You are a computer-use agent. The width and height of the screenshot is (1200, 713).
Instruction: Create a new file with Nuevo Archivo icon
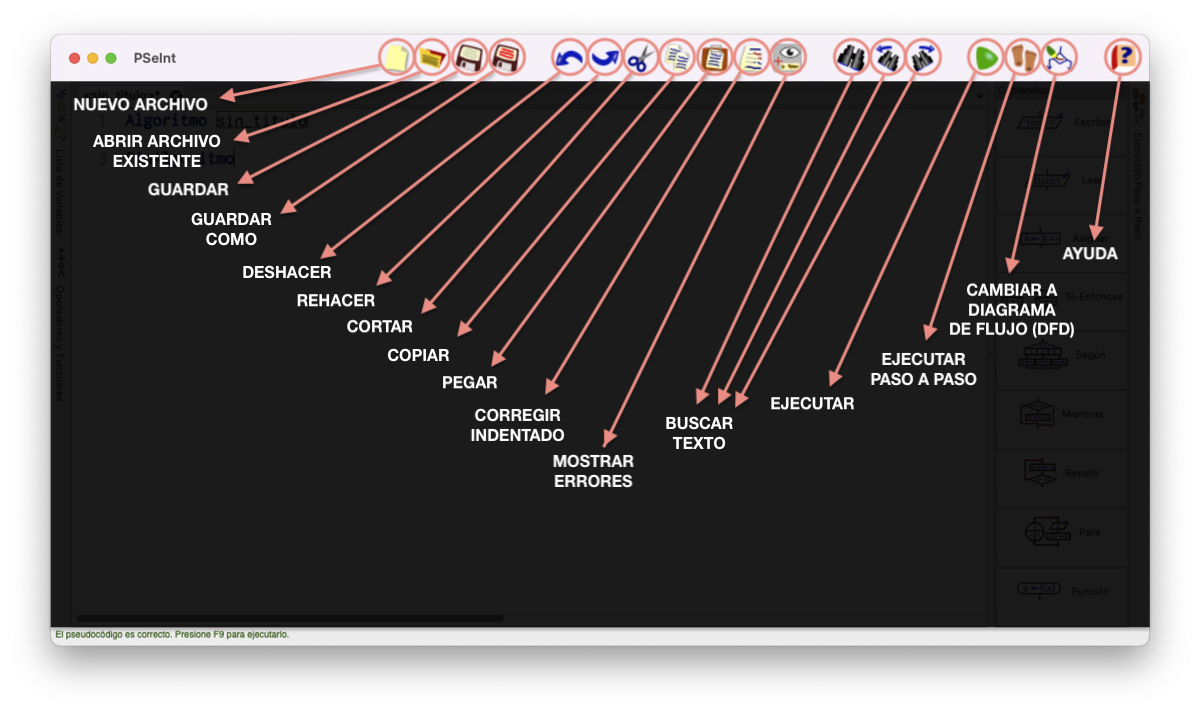coord(395,57)
